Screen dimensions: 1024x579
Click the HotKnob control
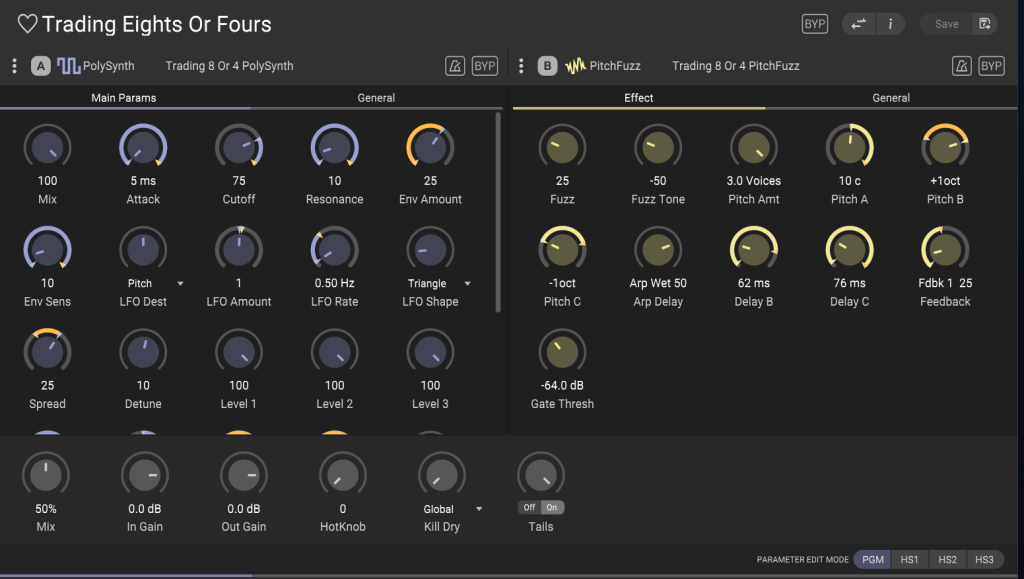coord(343,475)
